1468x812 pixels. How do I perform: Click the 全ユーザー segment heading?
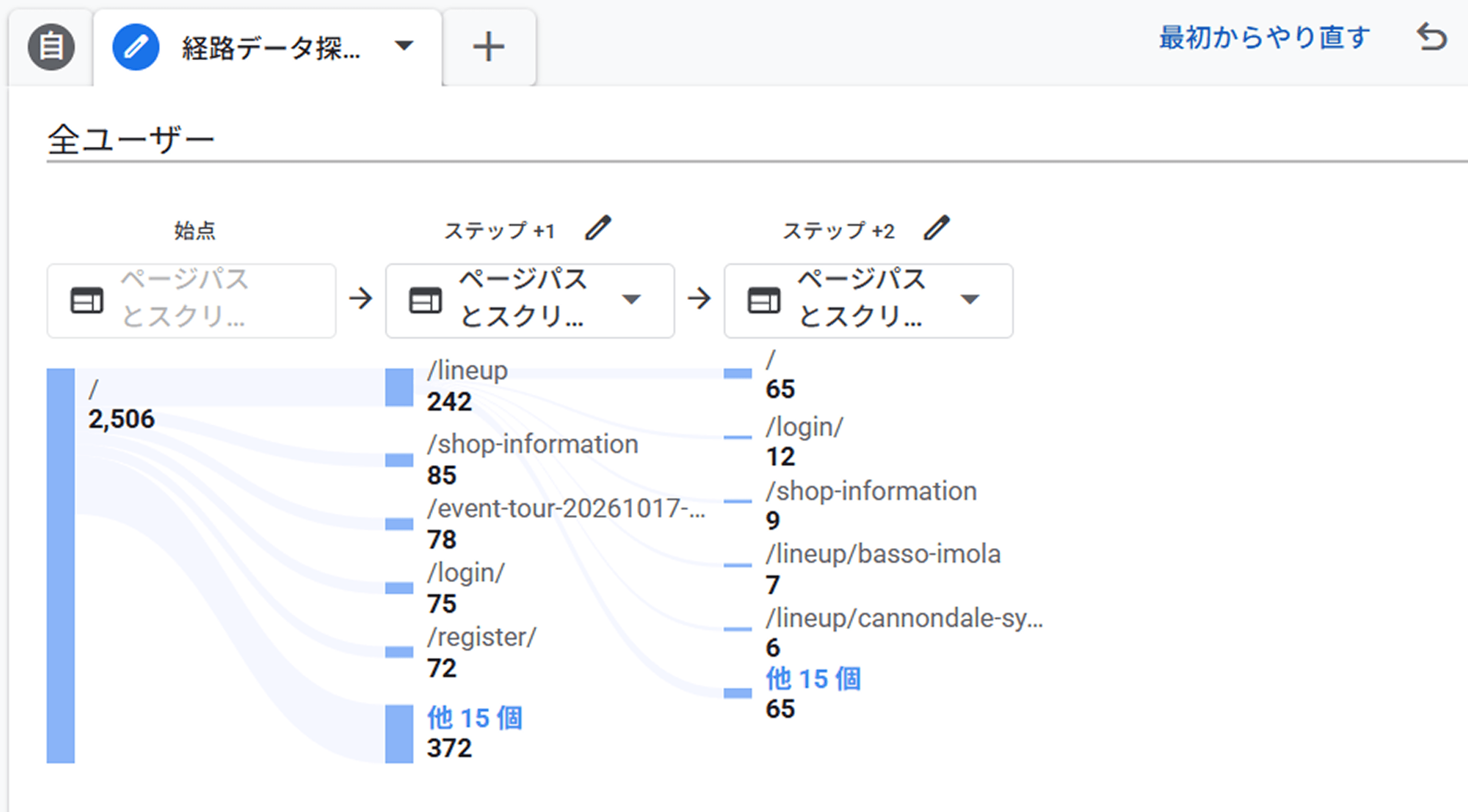[x=131, y=139]
